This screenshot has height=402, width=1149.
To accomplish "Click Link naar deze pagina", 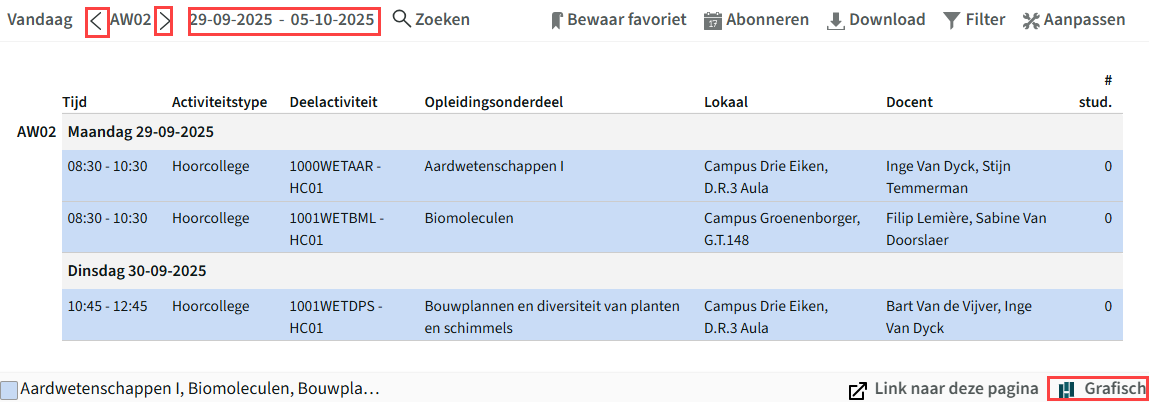I will point(956,389).
